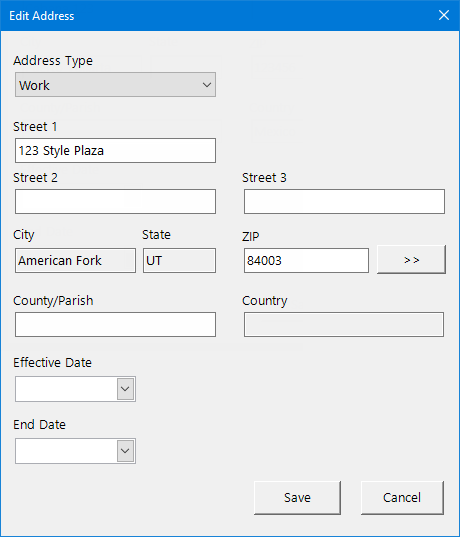This screenshot has width=460, height=537.
Task: Save the address changes
Action: [297, 498]
